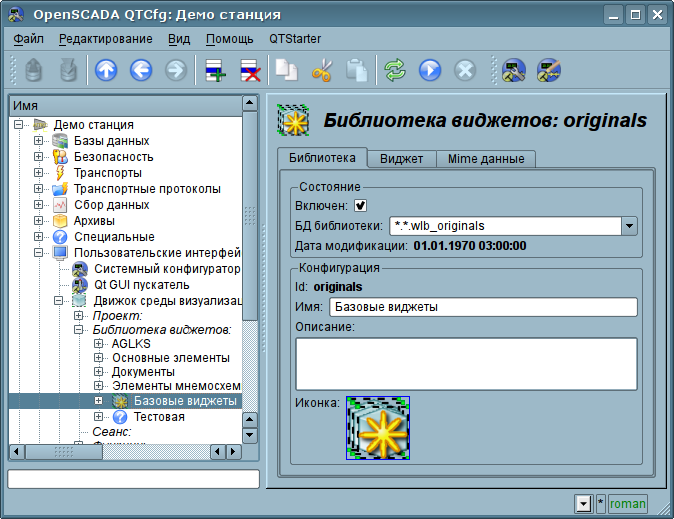Collapse the Демо станция root node
Image resolution: width=674 pixels, height=519 pixels.
pos(19,125)
